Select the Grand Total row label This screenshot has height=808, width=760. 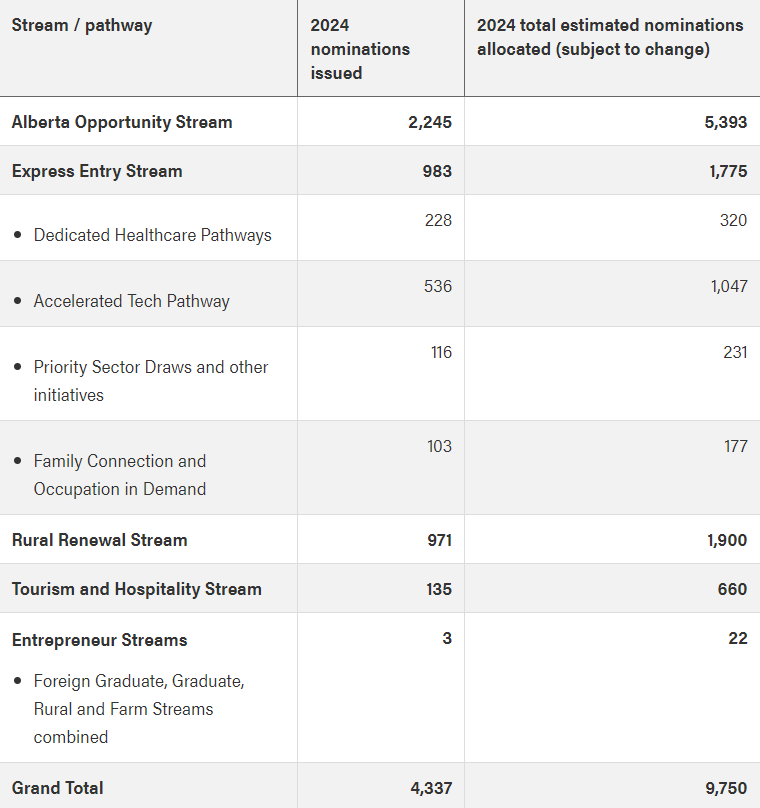click(x=58, y=788)
